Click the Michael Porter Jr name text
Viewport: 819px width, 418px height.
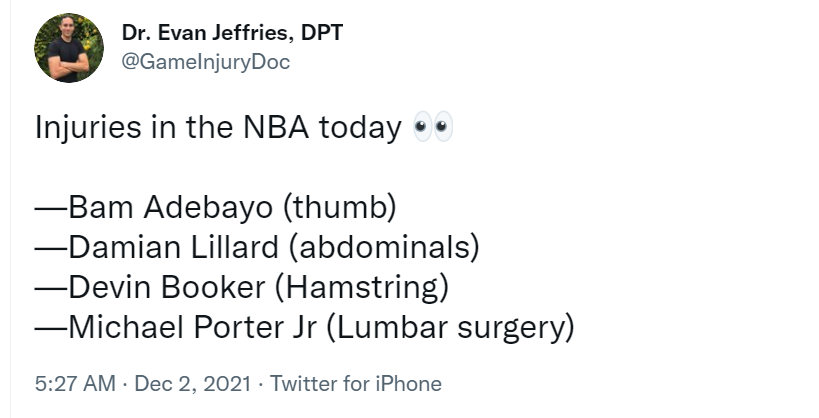click(192, 328)
